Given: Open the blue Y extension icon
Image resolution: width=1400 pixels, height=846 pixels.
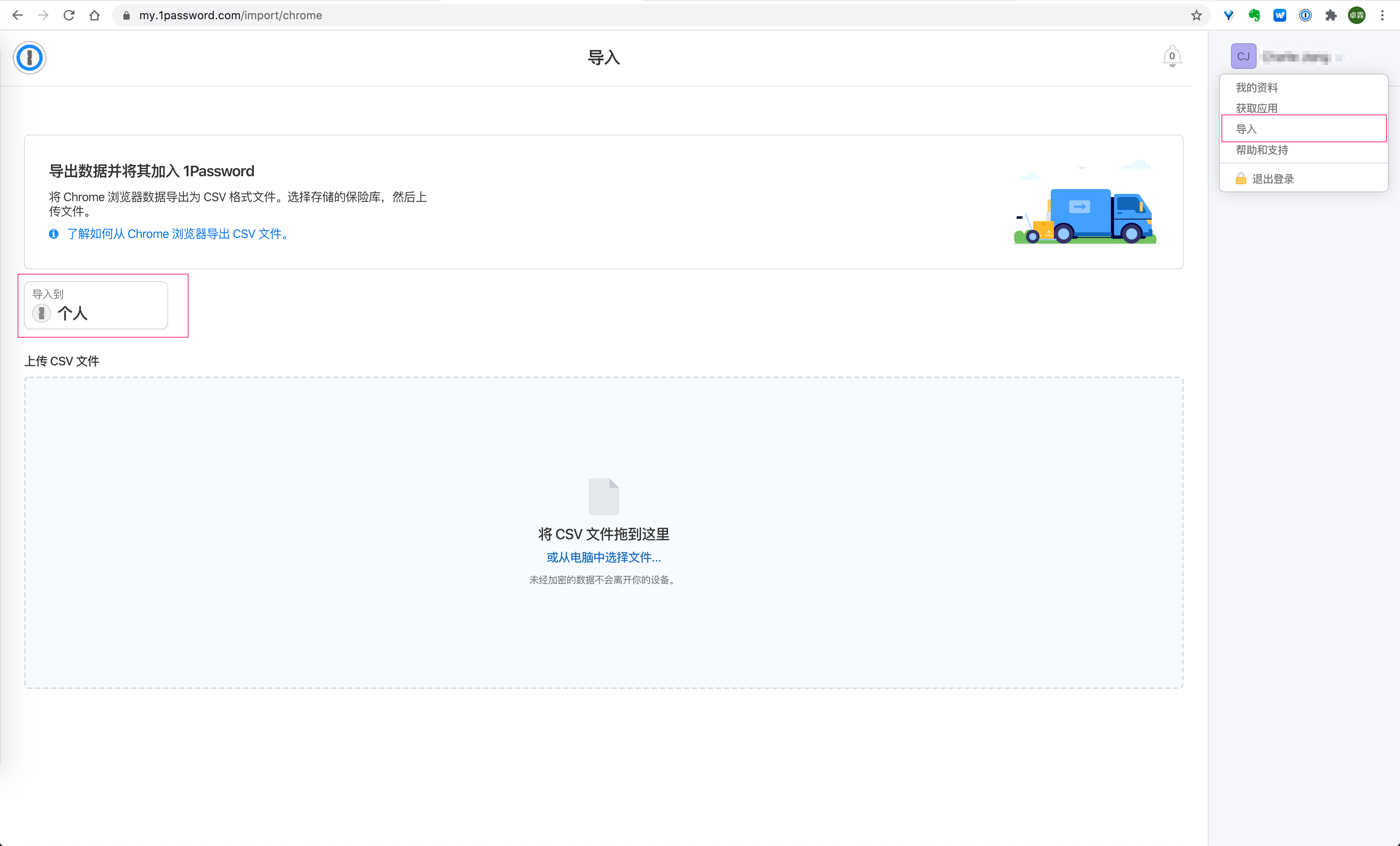Looking at the screenshot, I should (x=1229, y=15).
